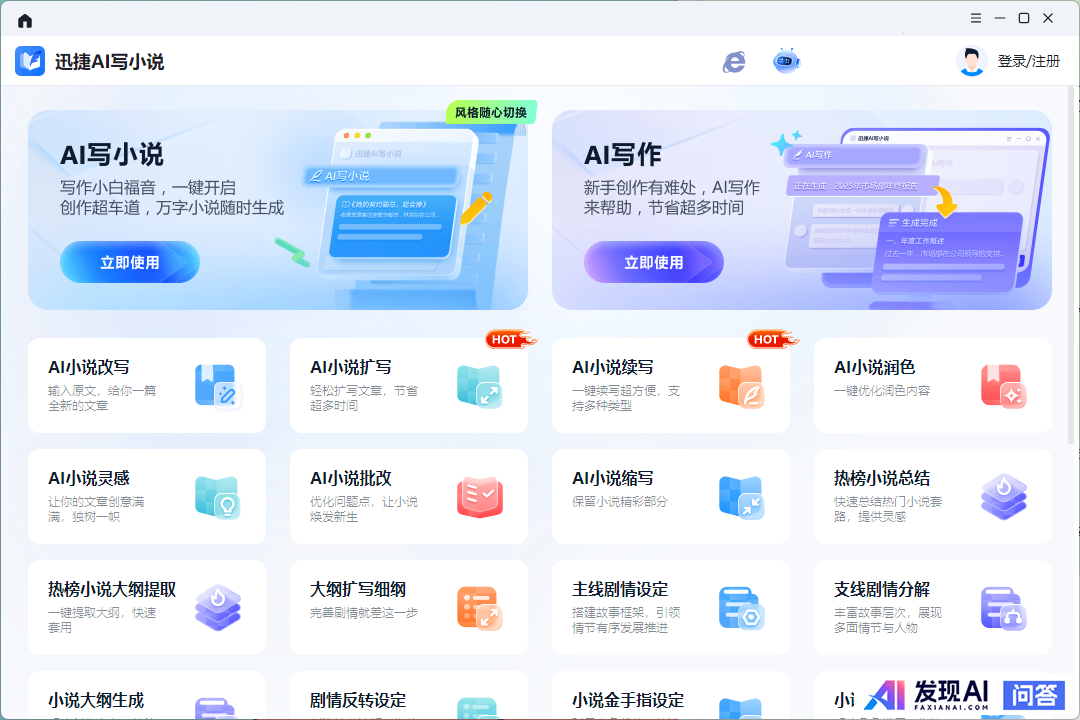Viewport: 1080px width, 720px height.
Task: Choose 大纲扩写细纲 title text
Action: pyautogui.click(x=358, y=590)
